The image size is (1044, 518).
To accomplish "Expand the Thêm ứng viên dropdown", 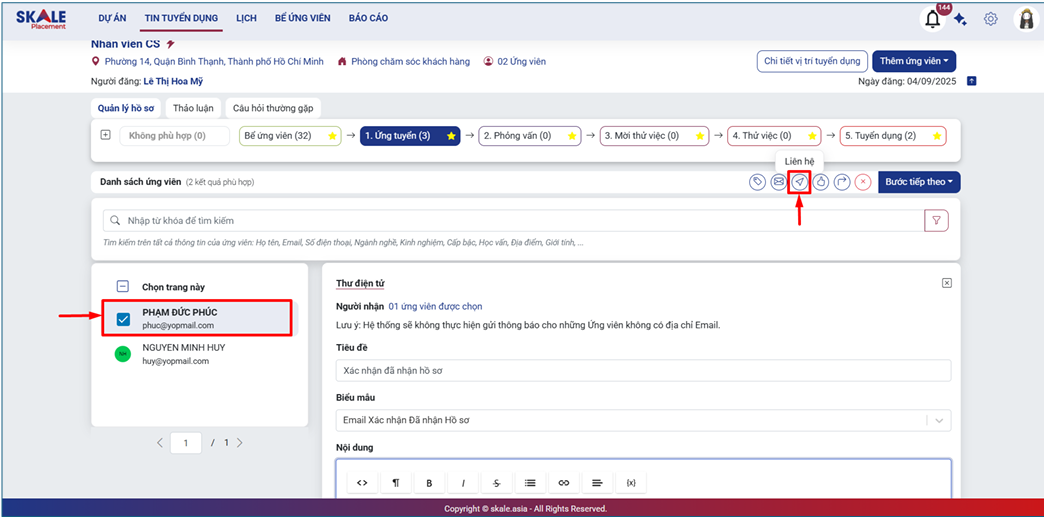I will point(914,62).
